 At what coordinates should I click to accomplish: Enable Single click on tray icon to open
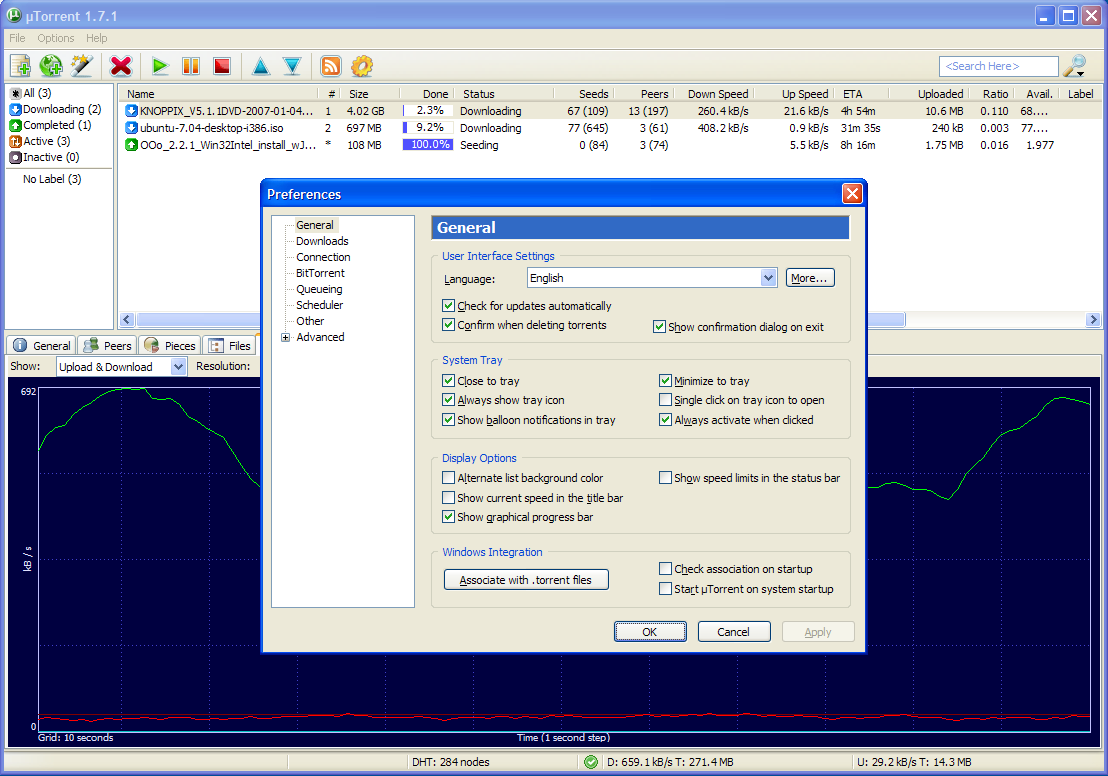click(x=665, y=400)
